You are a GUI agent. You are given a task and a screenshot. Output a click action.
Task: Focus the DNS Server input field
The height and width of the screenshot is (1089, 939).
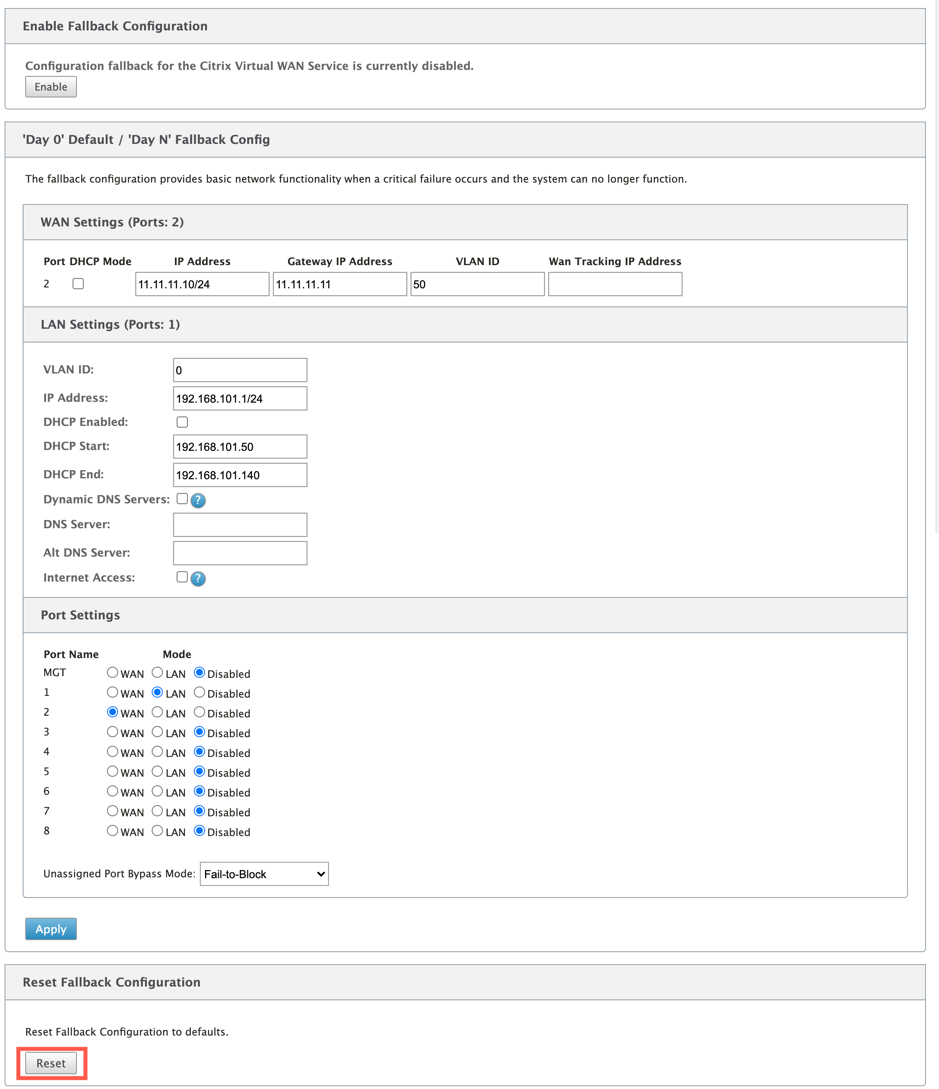(240, 525)
